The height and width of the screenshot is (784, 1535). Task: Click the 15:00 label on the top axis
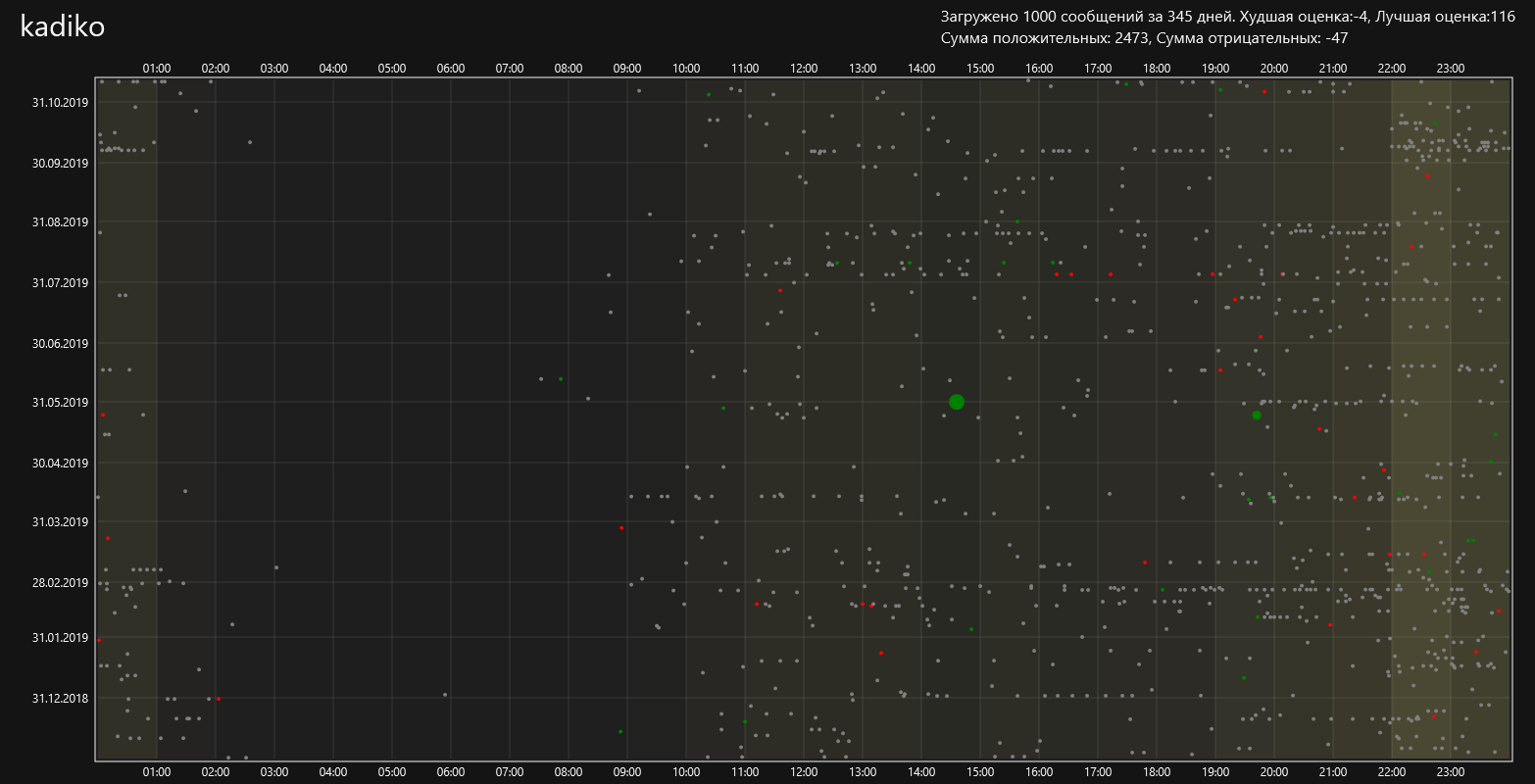980,69
